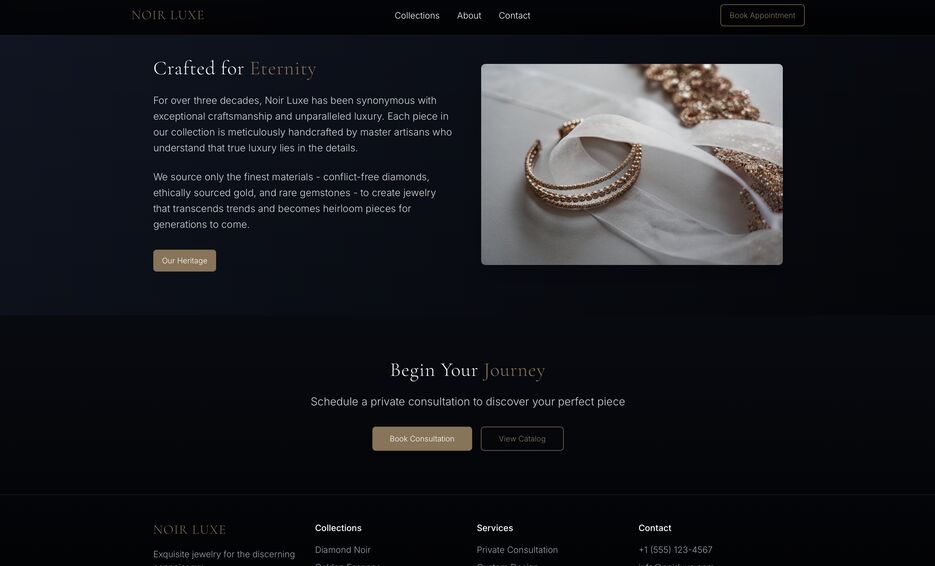Click the NOIR LUXE footer logo
Viewport: 935px width, 566px height.
point(190,530)
